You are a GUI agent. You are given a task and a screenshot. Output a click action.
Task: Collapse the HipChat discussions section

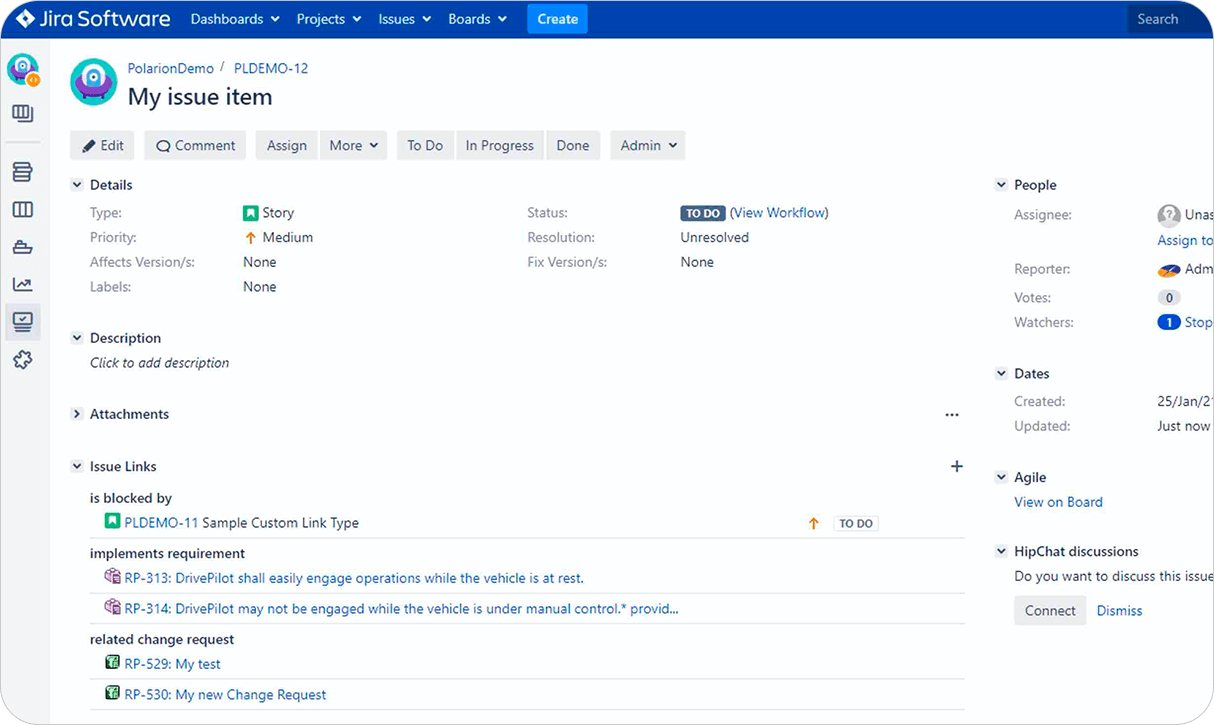(1001, 551)
